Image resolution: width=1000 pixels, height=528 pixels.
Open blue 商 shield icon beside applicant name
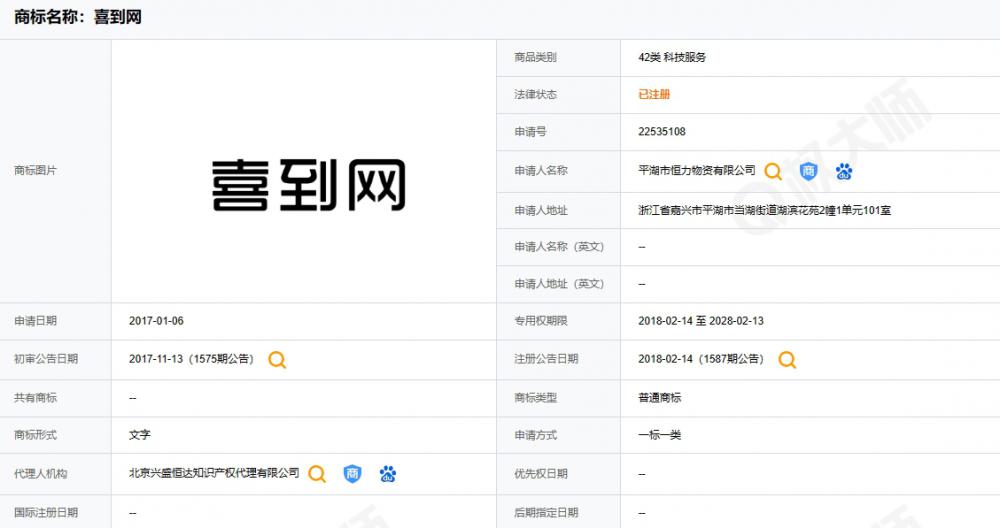(809, 171)
